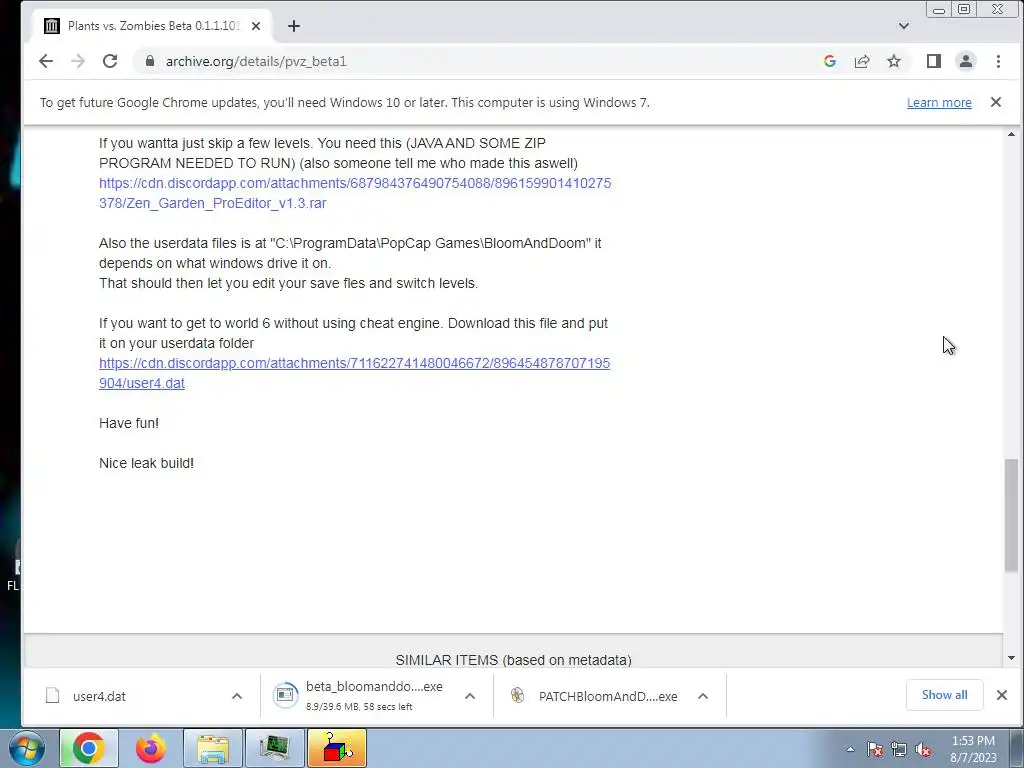Share this page with the share icon
Image resolution: width=1024 pixels, height=768 pixels.
coord(862,61)
